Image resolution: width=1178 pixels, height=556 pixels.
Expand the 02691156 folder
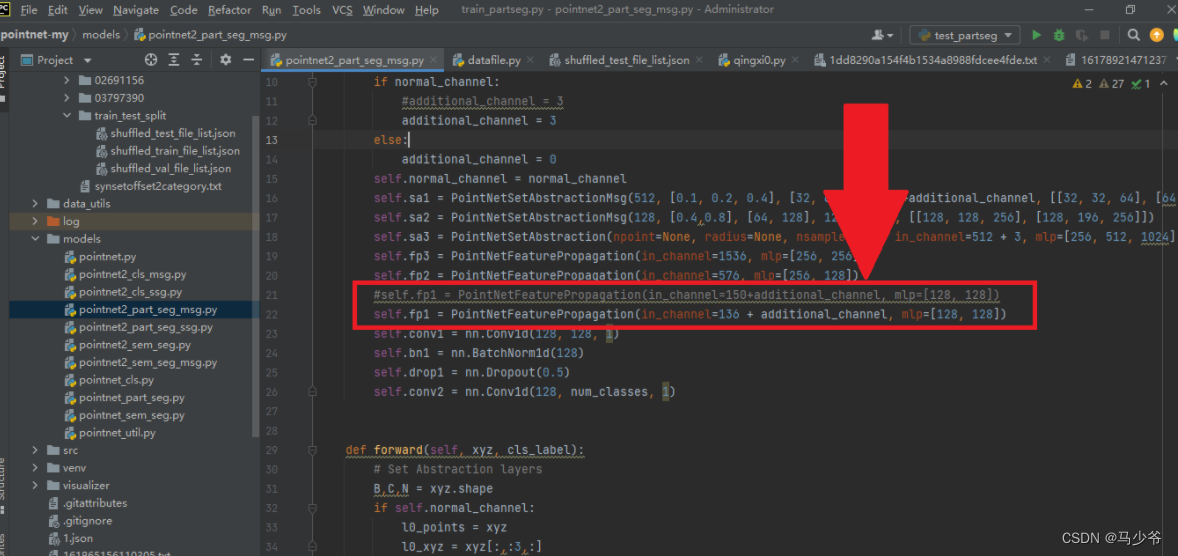coord(67,80)
